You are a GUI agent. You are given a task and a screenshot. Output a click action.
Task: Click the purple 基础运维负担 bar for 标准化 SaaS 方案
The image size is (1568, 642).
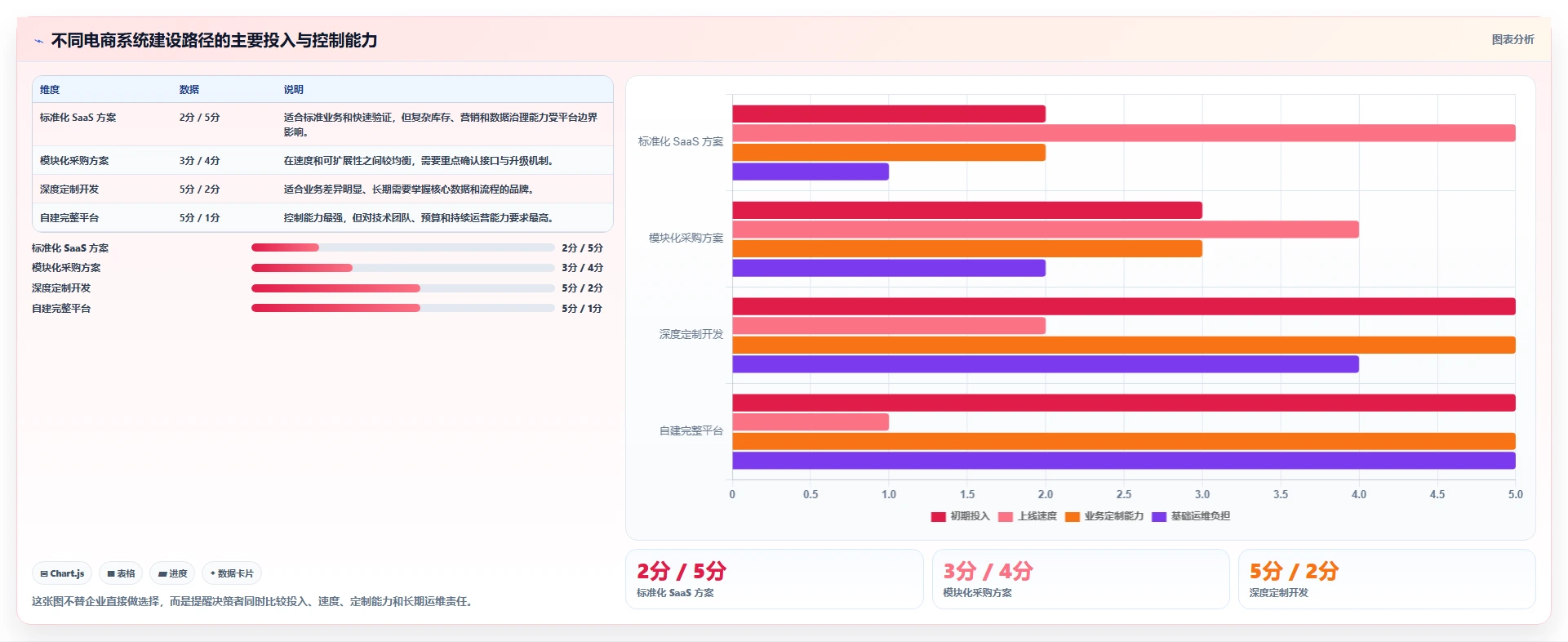point(811,172)
